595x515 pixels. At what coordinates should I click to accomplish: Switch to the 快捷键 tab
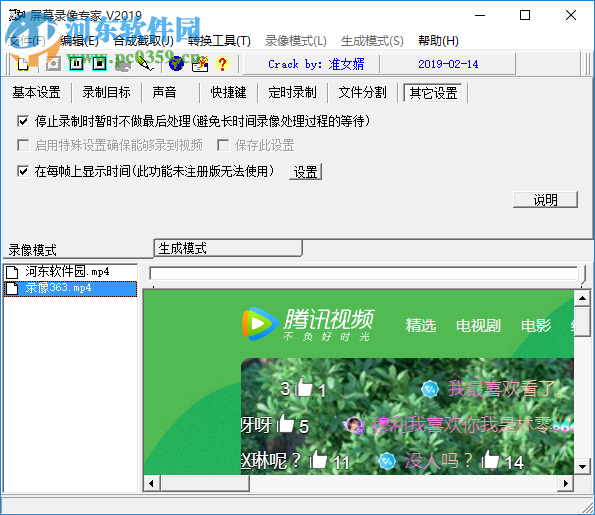pos(228,93)
